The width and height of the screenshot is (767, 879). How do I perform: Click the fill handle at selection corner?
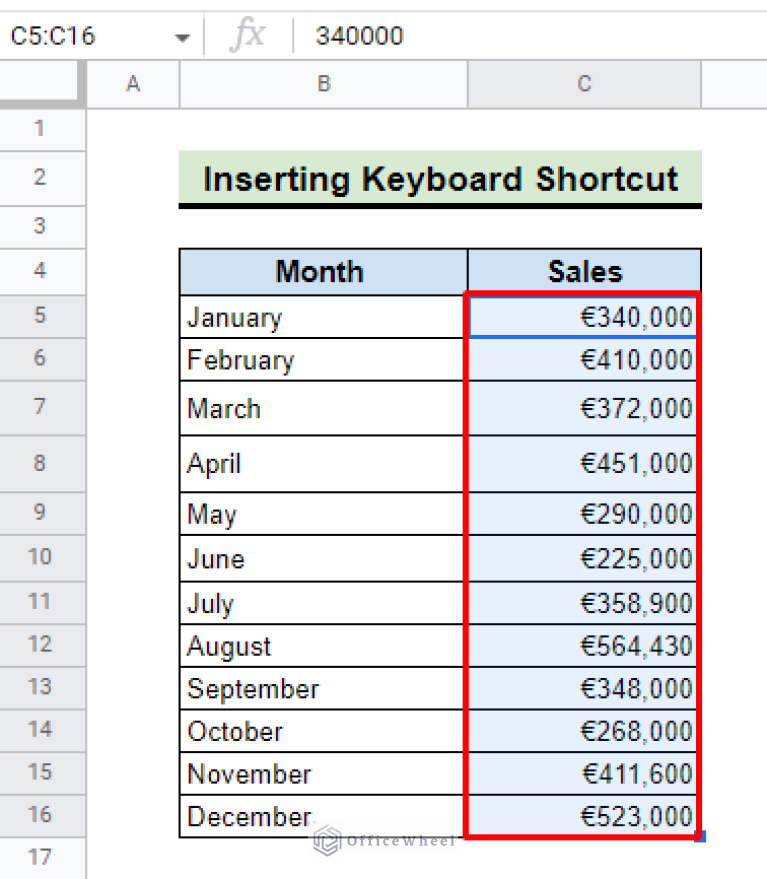pyautogui.click(x=700, y=838)
